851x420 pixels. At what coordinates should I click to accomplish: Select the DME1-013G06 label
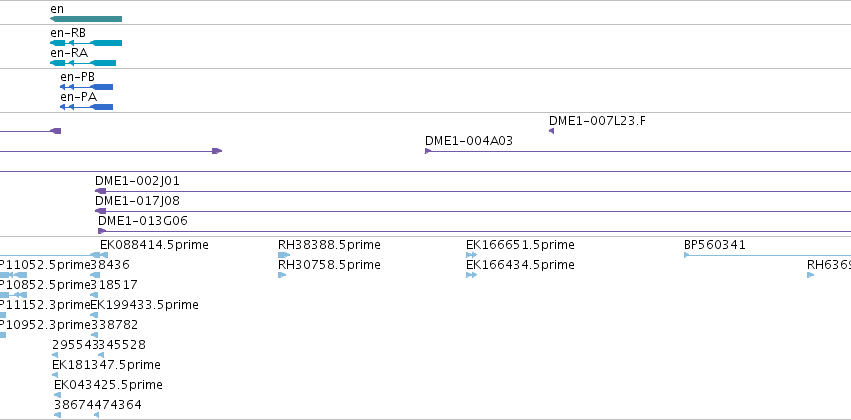(143, 221)
